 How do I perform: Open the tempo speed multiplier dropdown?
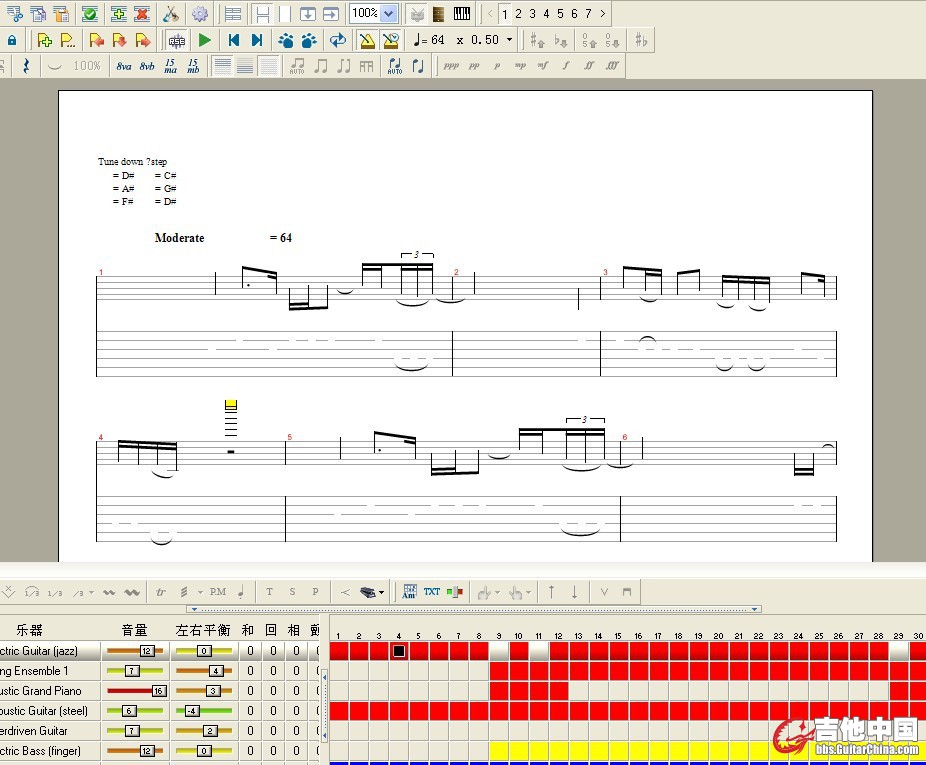click(509, 40)
